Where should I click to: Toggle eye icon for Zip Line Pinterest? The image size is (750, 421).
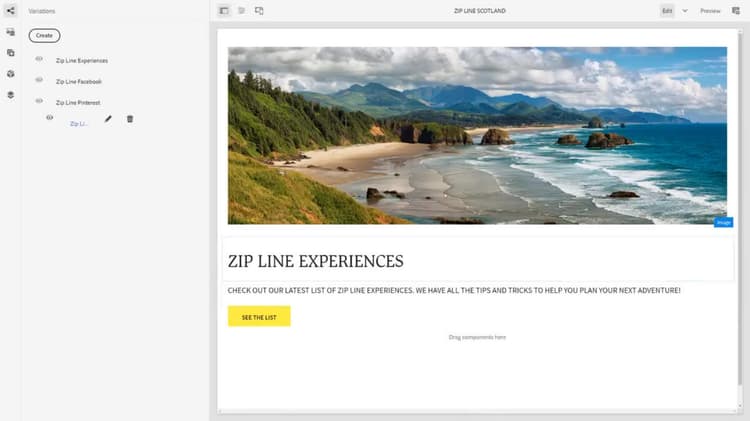(x=39, y=101)
